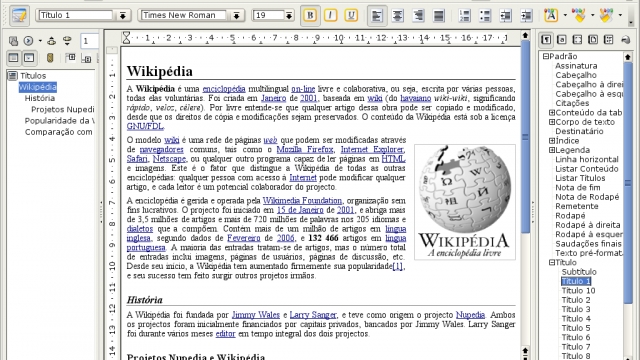Show page styles in the styles panel
The width and height of the screenshot is (640, 360).
tap(593, 40)
